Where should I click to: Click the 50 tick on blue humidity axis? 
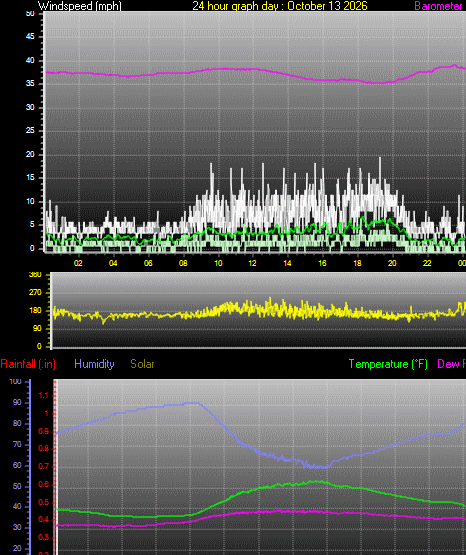tap(17, 486)
